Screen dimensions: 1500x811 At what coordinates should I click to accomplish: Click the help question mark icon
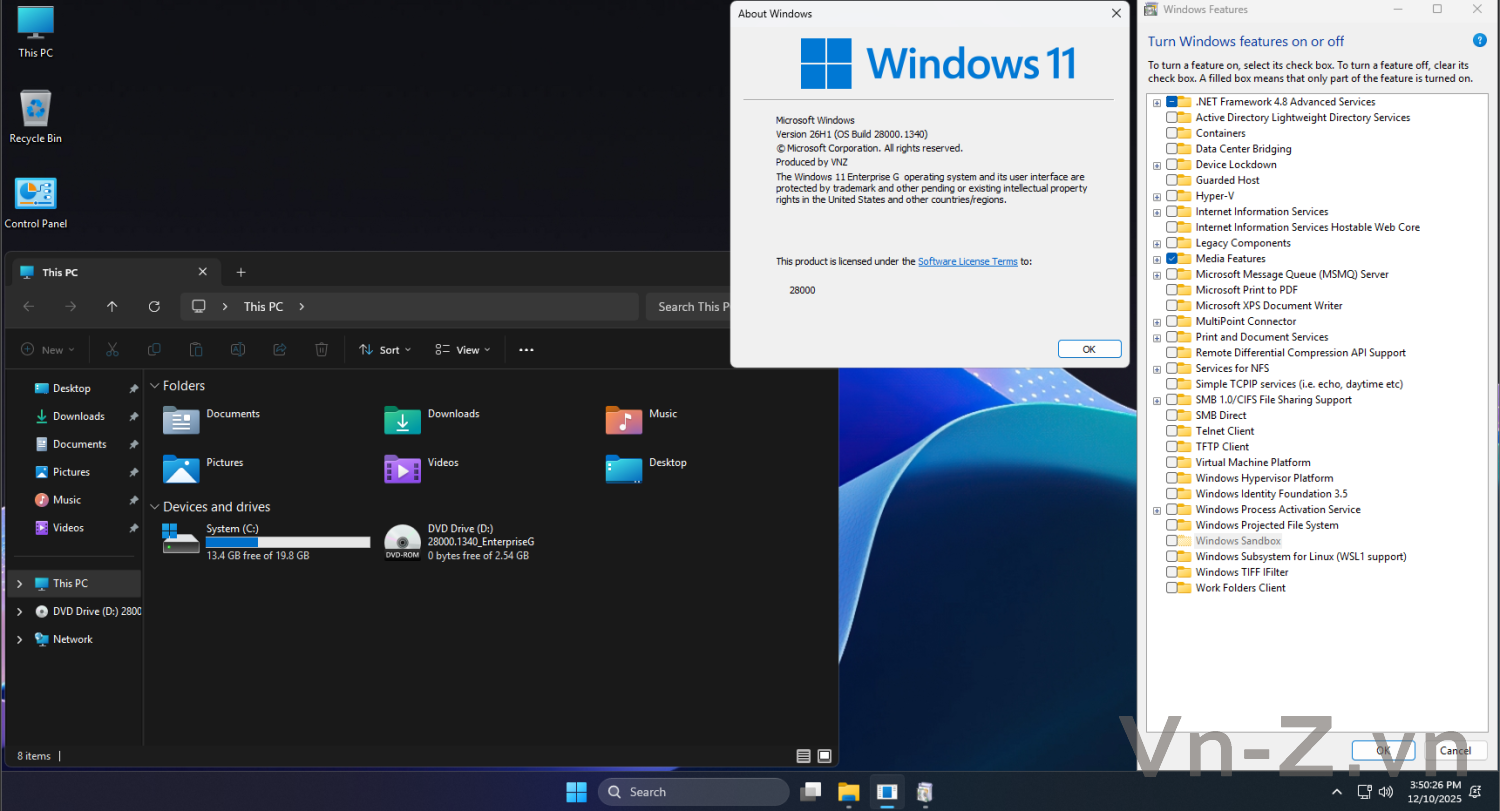1479,41
